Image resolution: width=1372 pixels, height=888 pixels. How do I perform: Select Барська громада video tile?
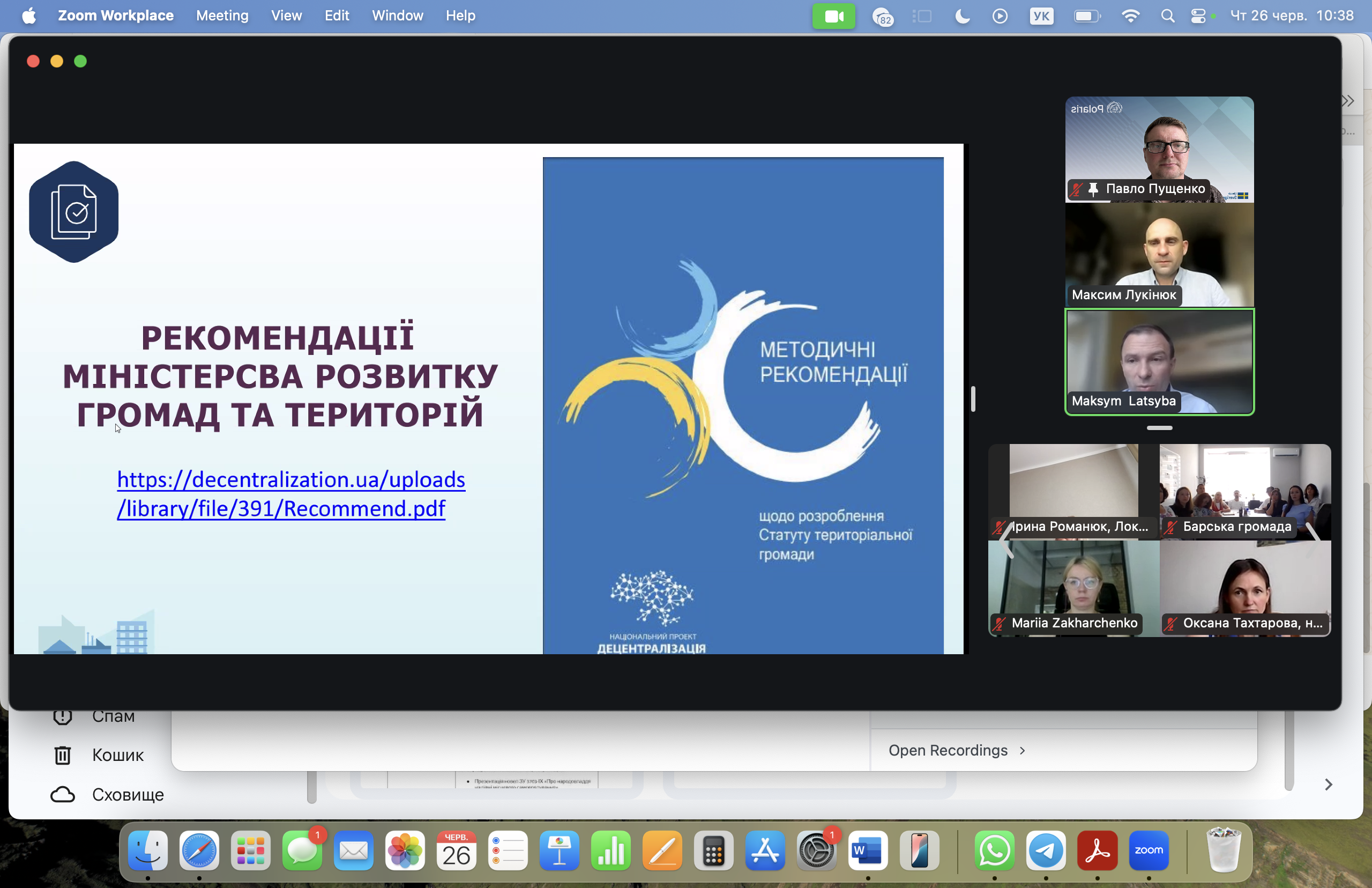[x=1244, y=492]
